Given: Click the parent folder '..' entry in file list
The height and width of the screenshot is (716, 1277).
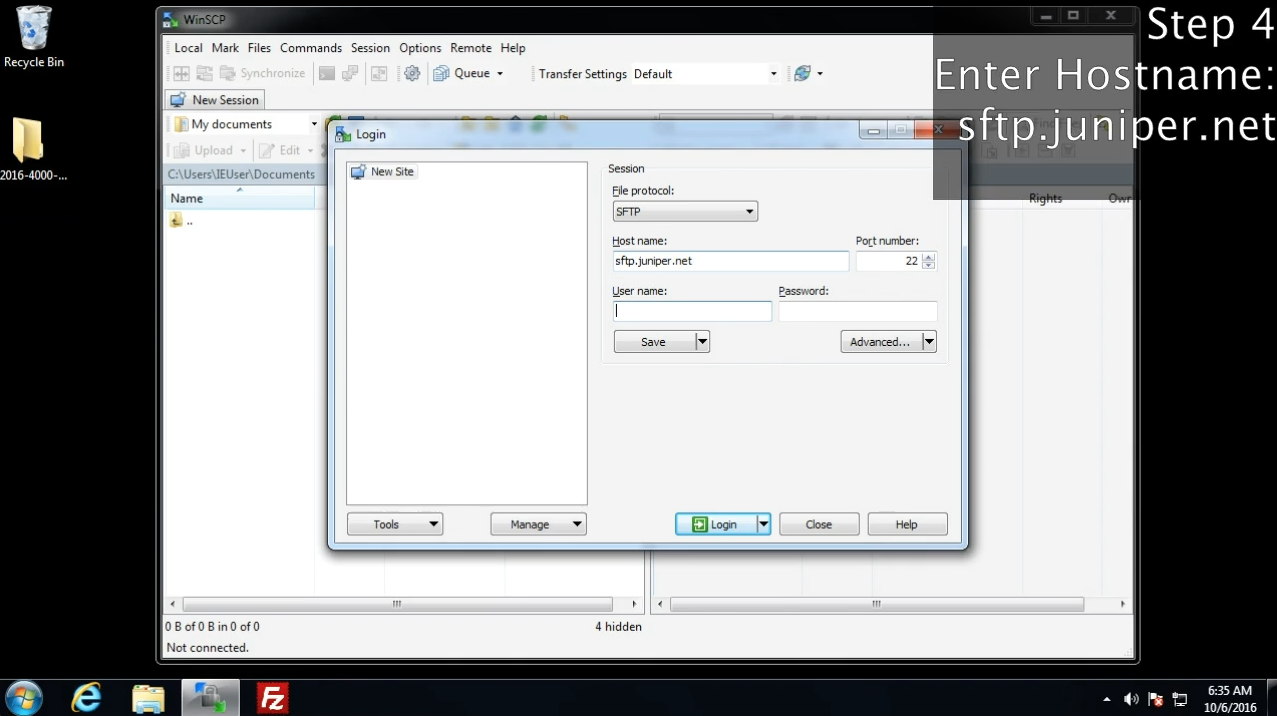Looking at the screenshot, I should [x=181, y=221].
